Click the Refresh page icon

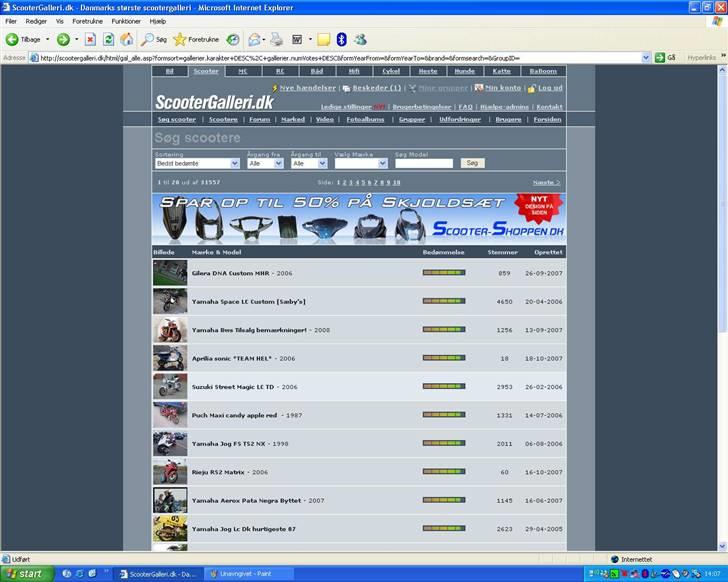pyautogui.click(x=108, y=40)
